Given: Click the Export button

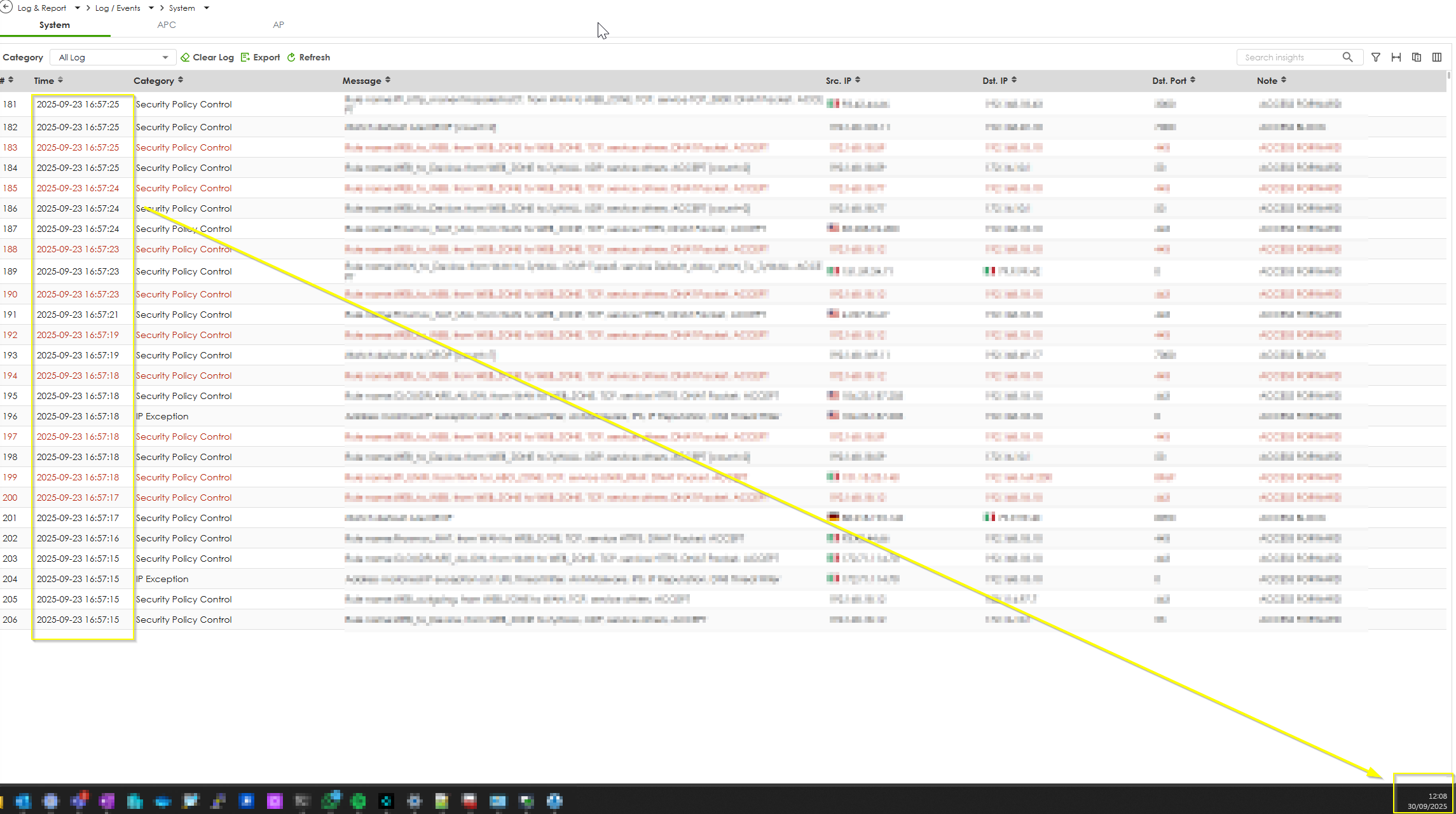Looking at the screenshot, I should coord(261,57).
